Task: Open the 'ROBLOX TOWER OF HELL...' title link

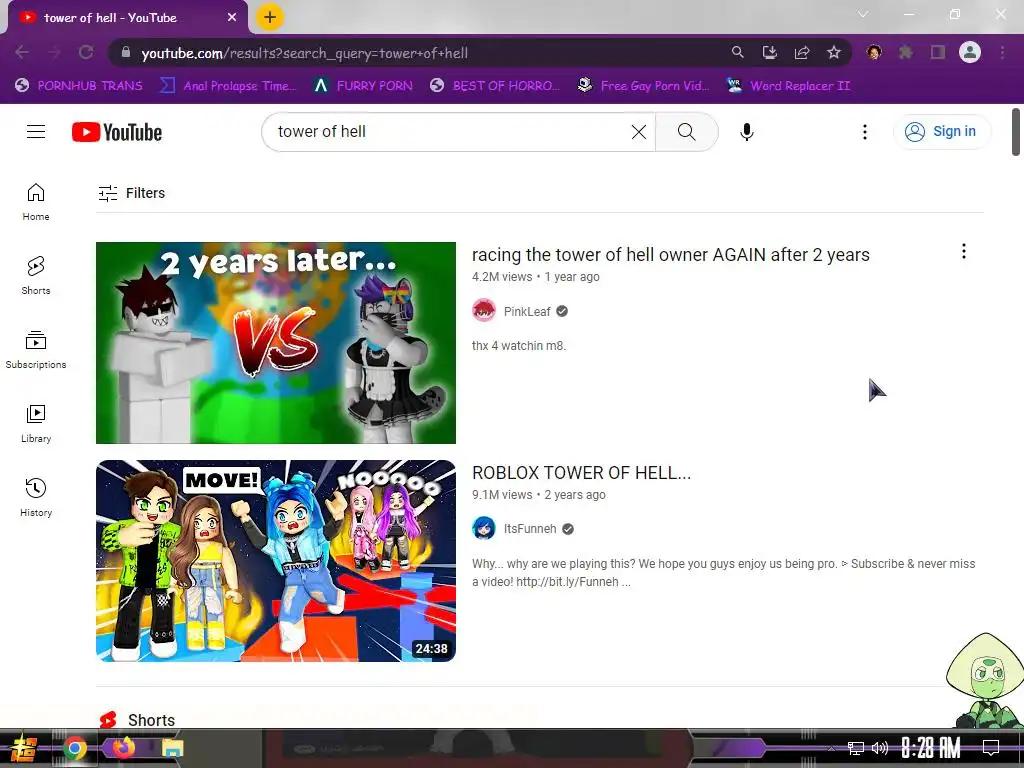Action: pyautogui.click(x=581, y=473)
